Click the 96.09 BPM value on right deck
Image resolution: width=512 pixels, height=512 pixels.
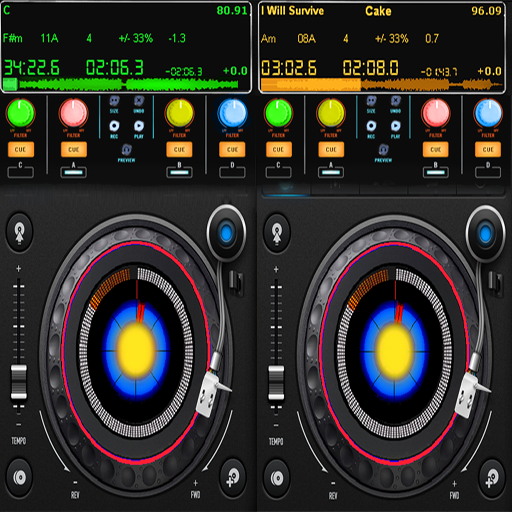486,11
